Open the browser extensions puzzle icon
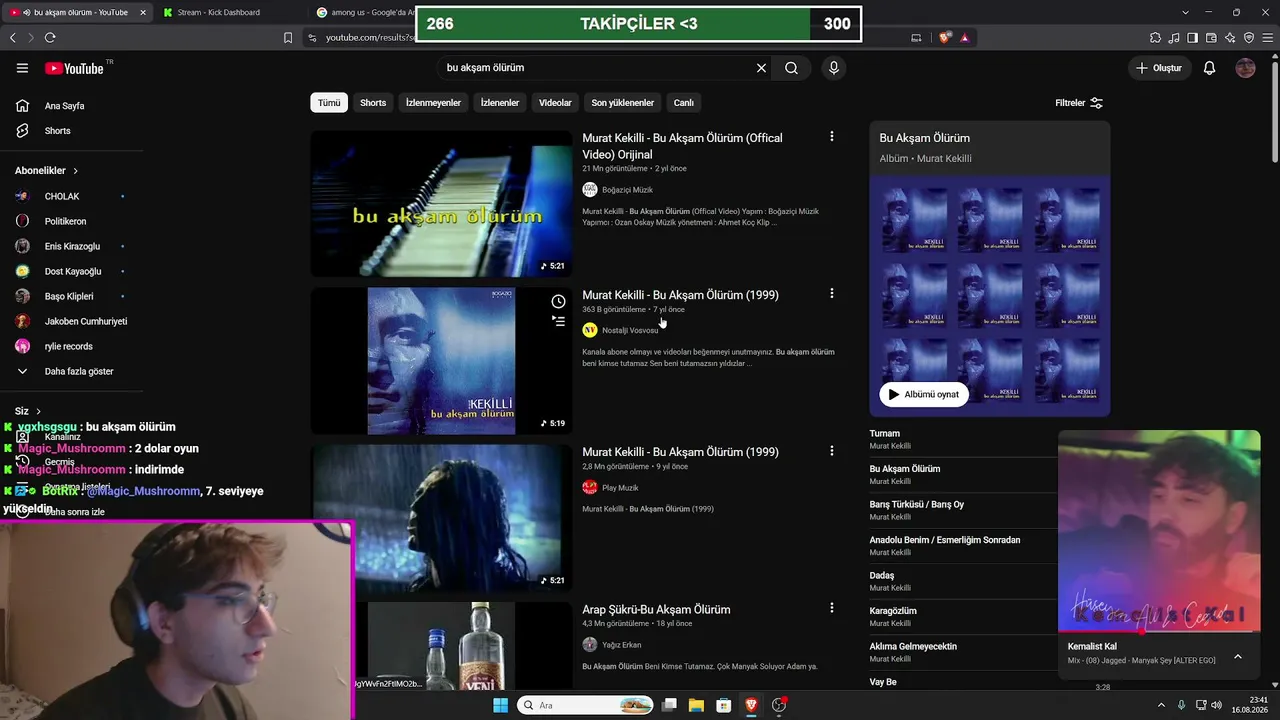 pos(1155,38)
